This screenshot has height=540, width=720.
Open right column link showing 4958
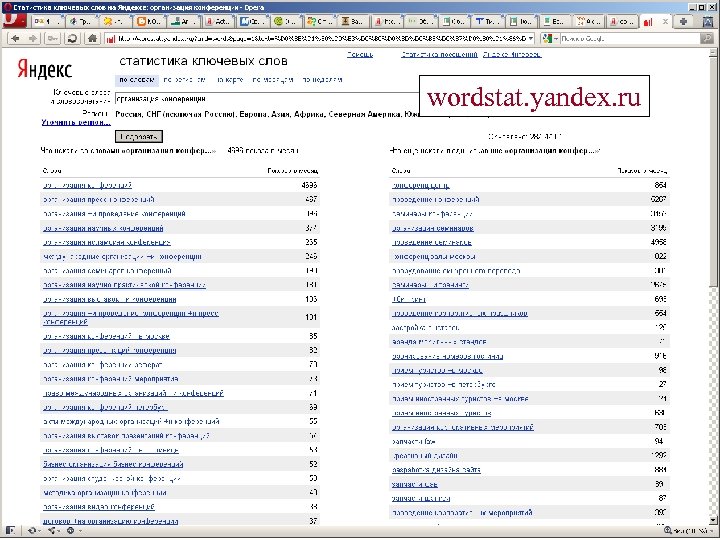(432, 242)
